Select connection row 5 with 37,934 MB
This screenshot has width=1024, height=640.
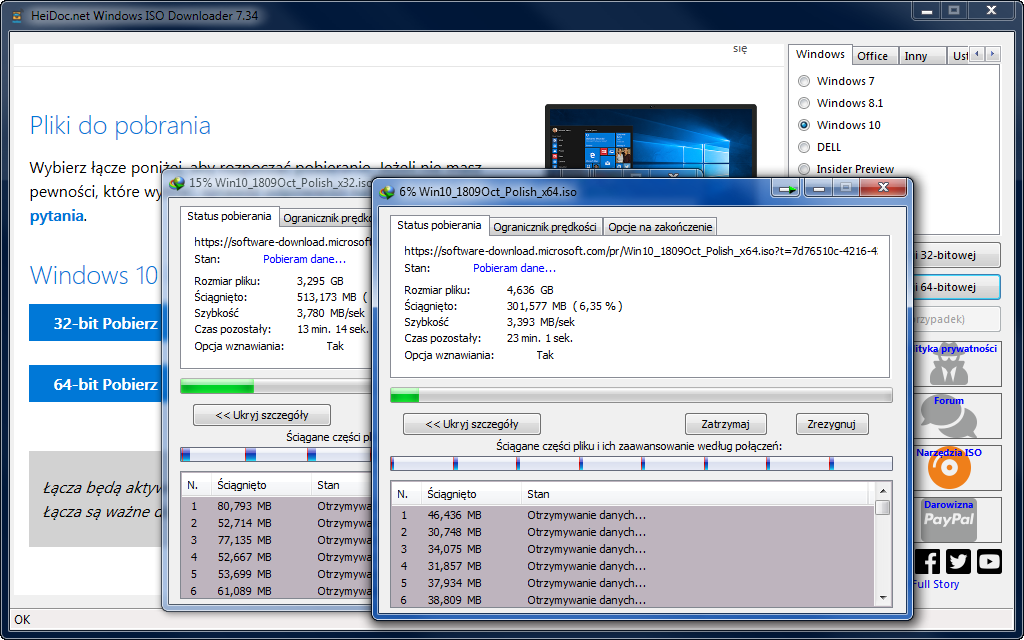[633, 583]
